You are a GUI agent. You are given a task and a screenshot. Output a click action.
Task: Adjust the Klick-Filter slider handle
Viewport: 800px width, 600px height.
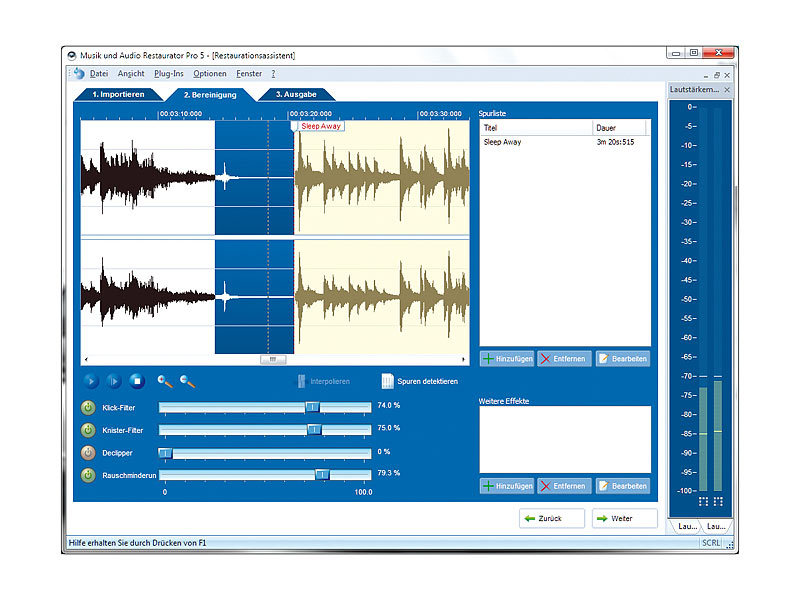[312, 407]
